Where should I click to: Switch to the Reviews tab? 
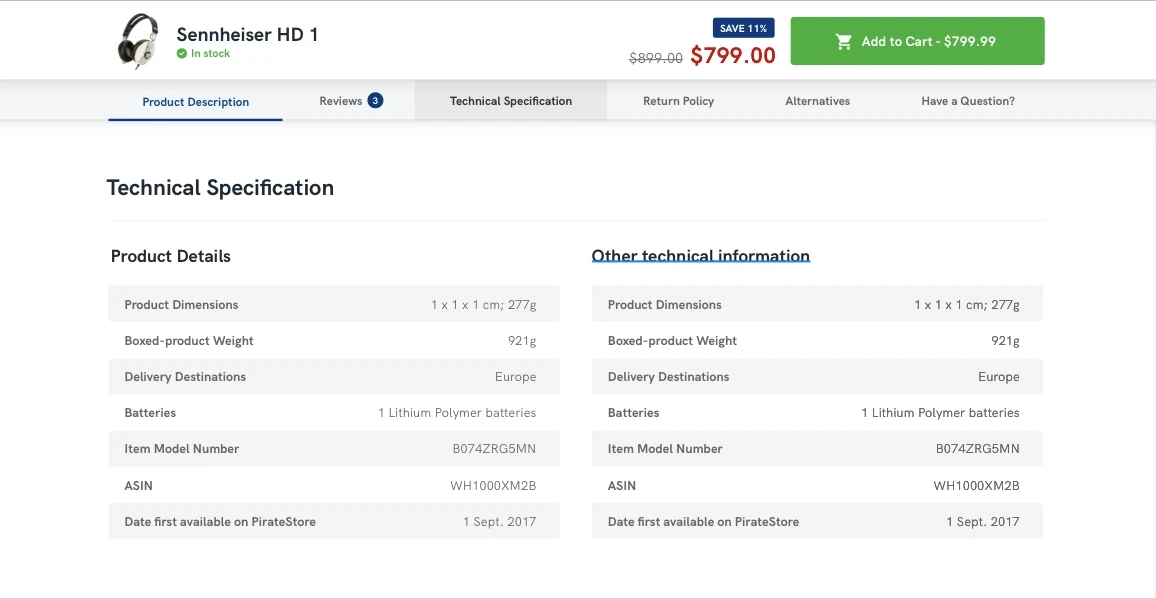coord(341,101)
